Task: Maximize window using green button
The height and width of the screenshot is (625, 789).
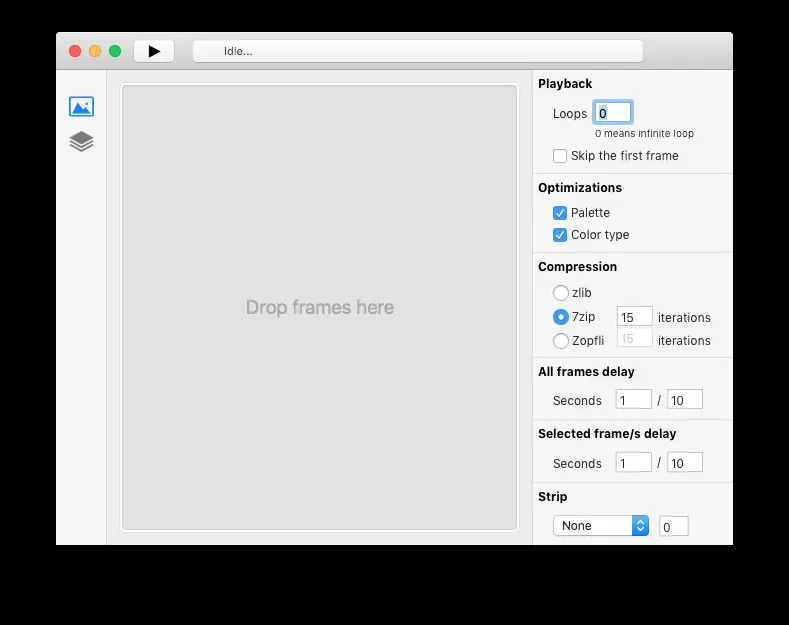Action: coord(115,51)
